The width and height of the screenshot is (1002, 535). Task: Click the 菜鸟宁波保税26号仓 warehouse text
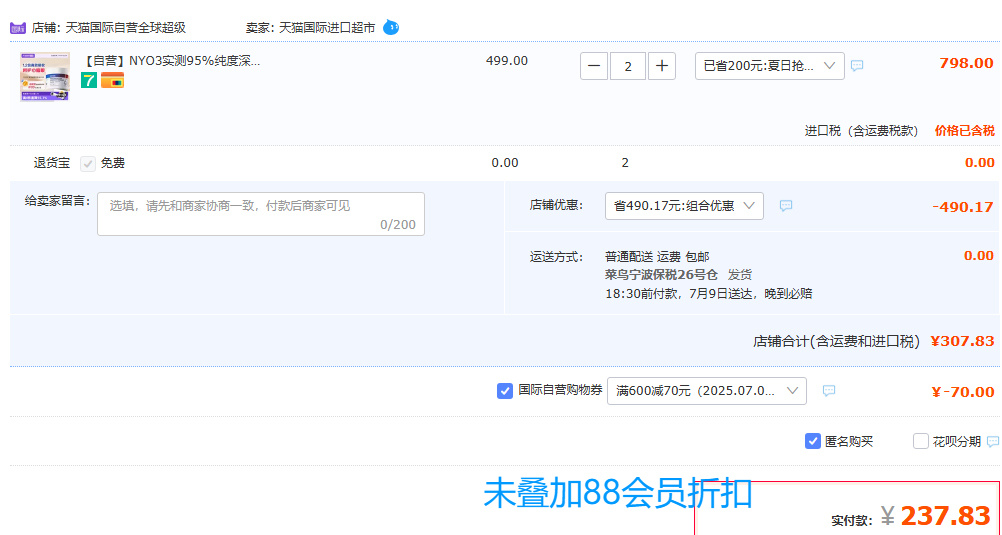tap(661, 275)
